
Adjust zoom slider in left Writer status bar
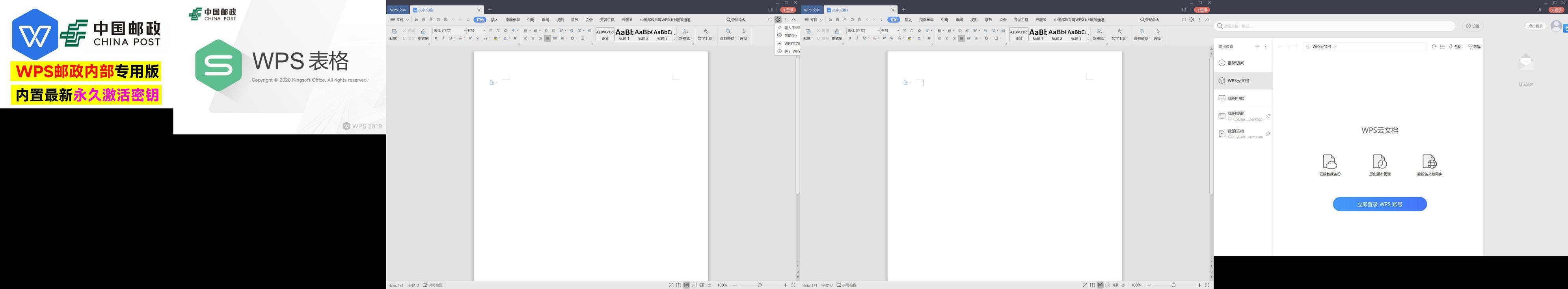point(760,285)
